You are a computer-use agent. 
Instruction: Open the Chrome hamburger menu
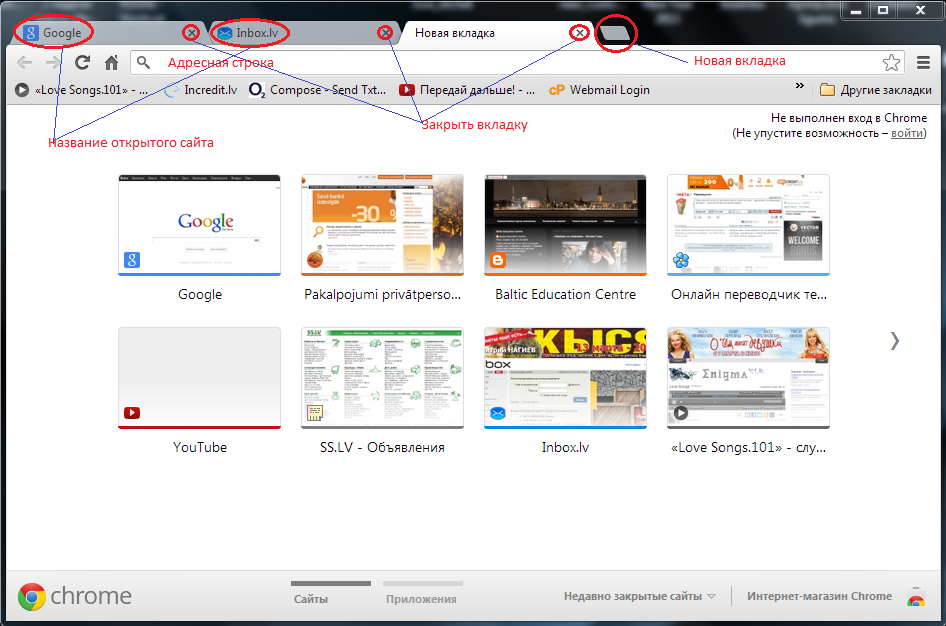(x=924, y=63)
